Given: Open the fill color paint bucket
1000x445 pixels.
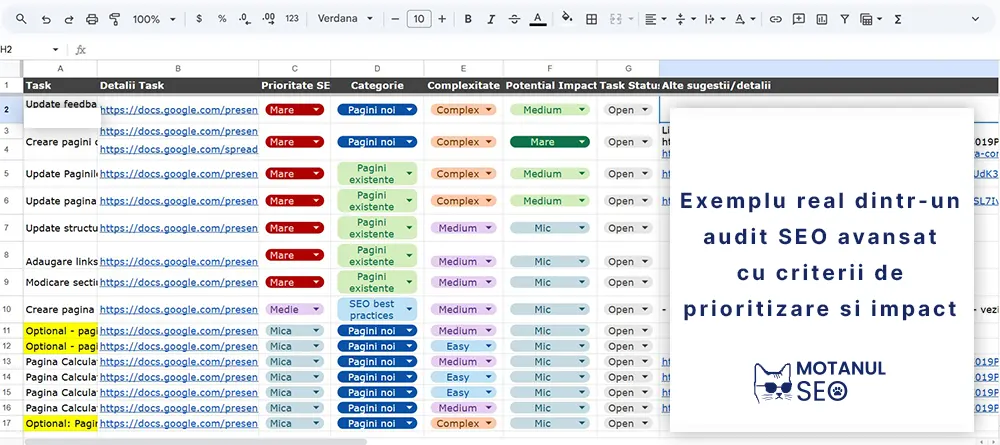Looking at the screenshot, I should [567, 19].
